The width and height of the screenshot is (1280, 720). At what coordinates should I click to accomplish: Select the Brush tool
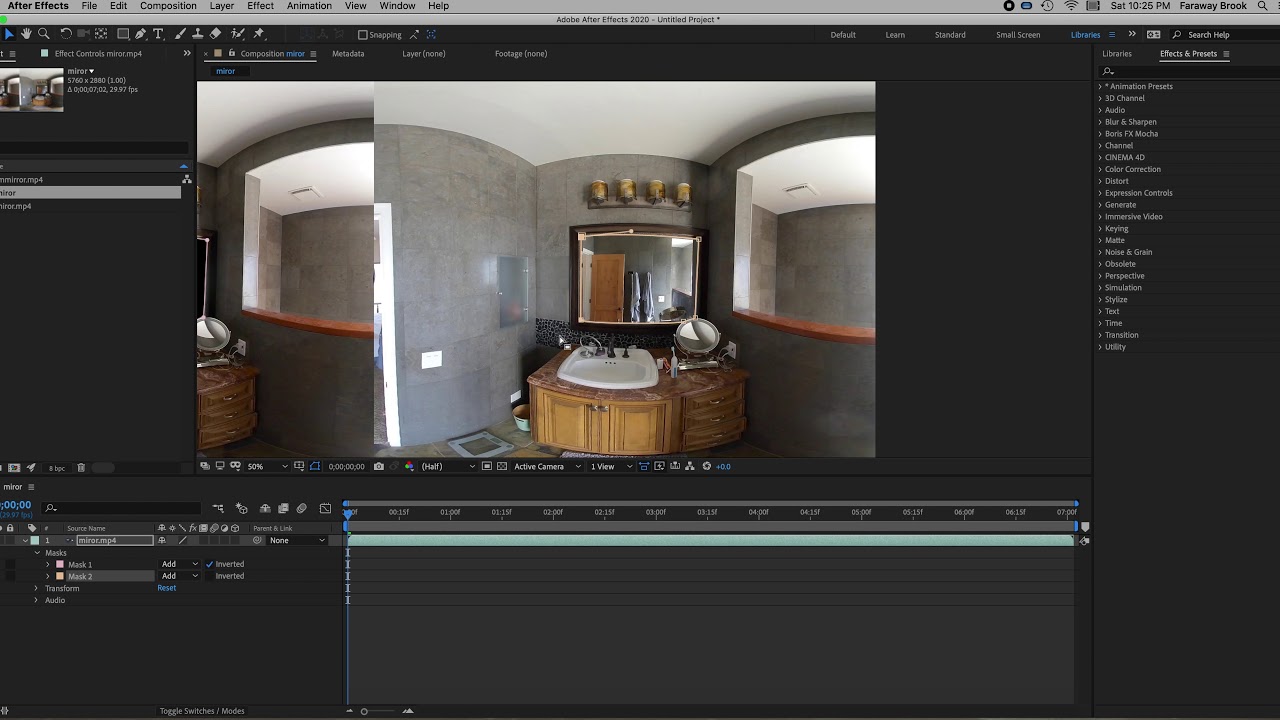[x=180, y=34]
